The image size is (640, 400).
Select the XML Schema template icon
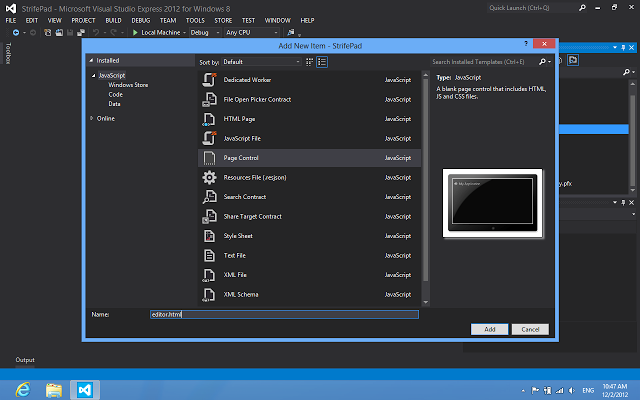pyautogui.click(x=209, y=294)
